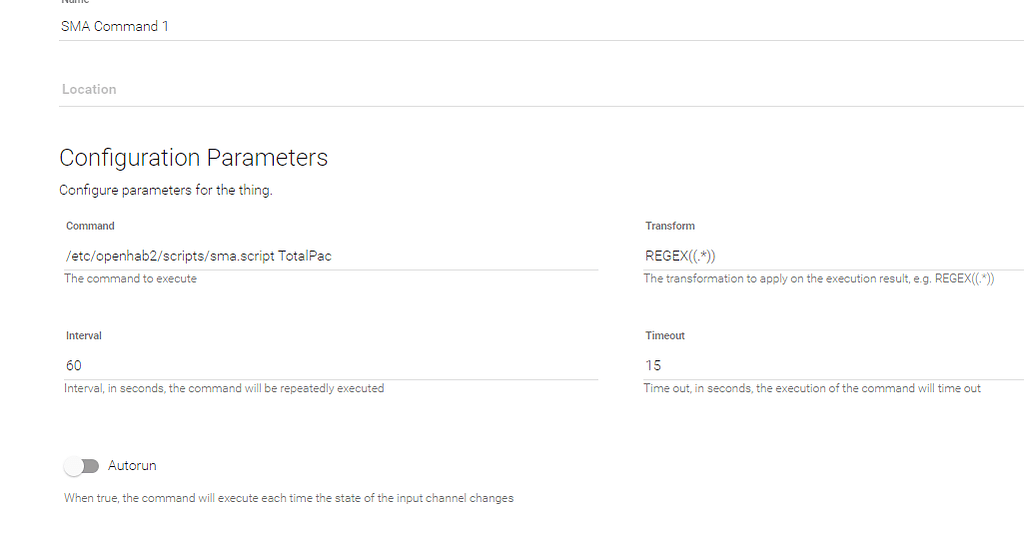Screen dimensions: 1024x541
Task: Select the Transform field containing REGEX((.*))
Action: coord(832,256)
